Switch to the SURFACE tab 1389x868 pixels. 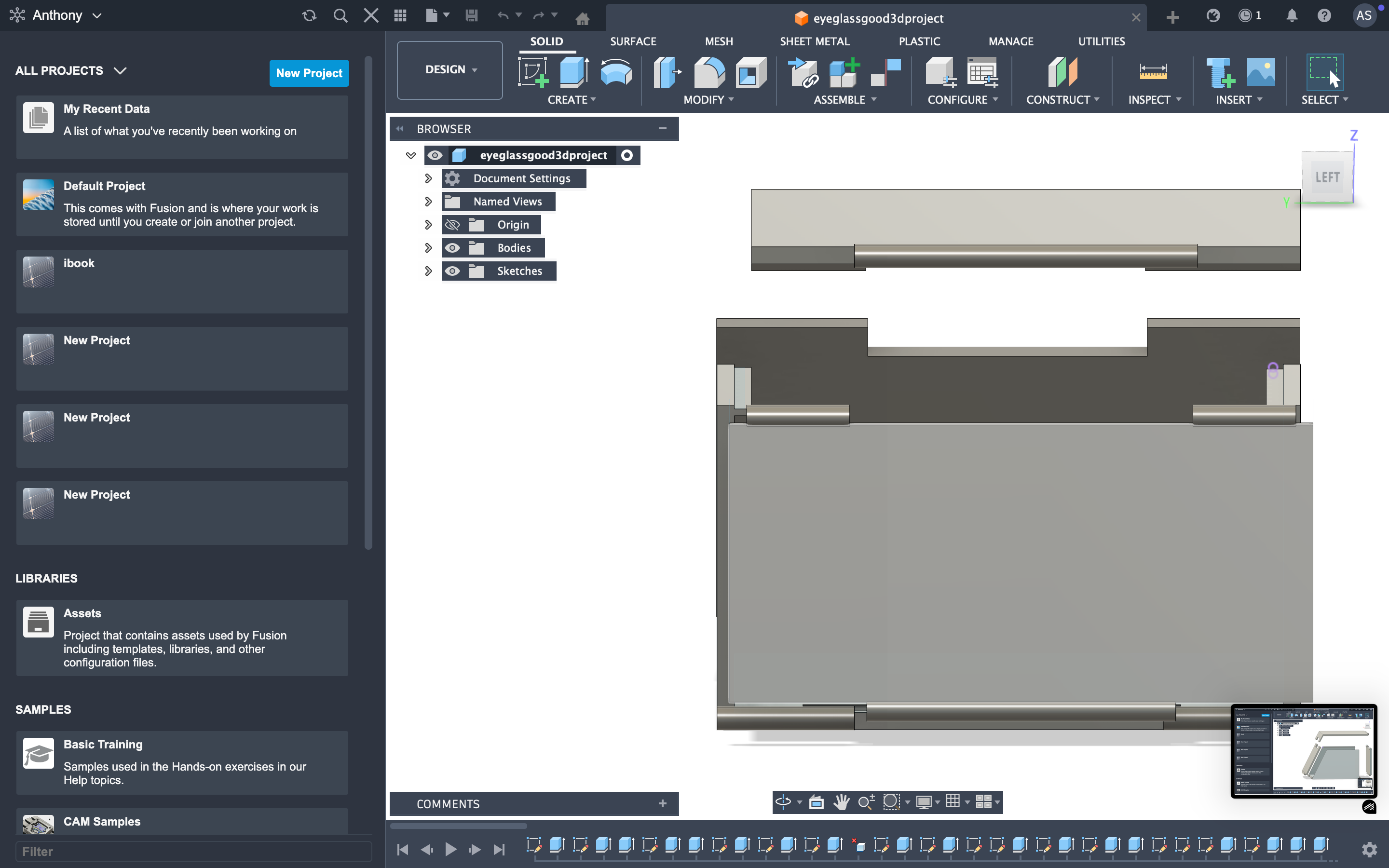point(632,41)
